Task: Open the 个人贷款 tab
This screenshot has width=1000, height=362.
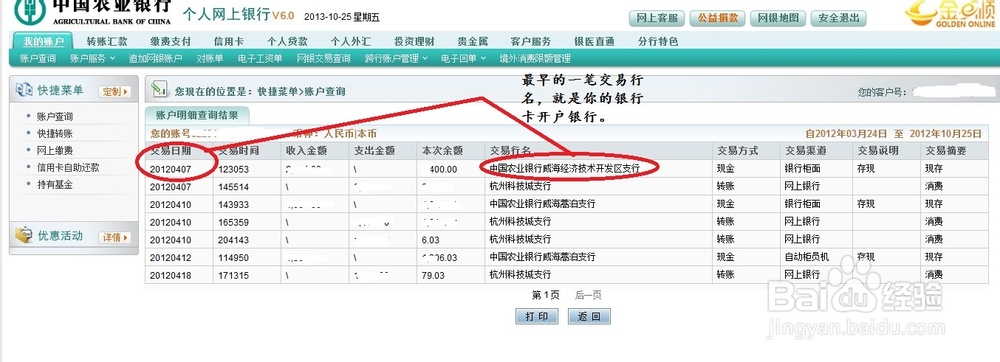Action: (x=287, y=41)
